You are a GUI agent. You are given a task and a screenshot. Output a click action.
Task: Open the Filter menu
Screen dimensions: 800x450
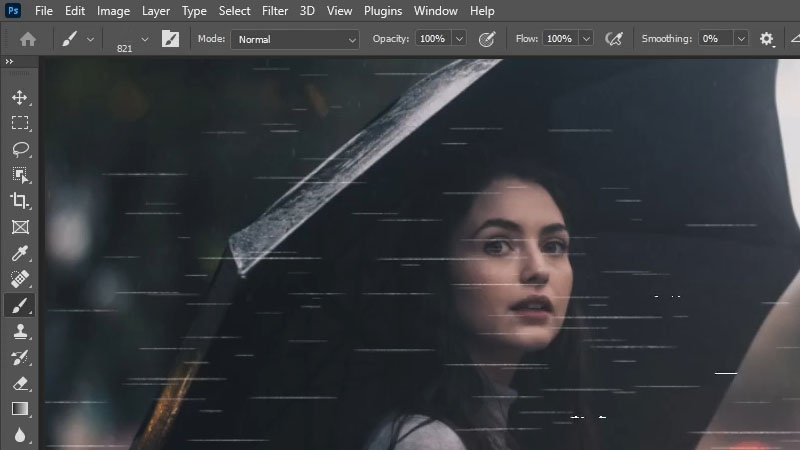pos(275,11)
